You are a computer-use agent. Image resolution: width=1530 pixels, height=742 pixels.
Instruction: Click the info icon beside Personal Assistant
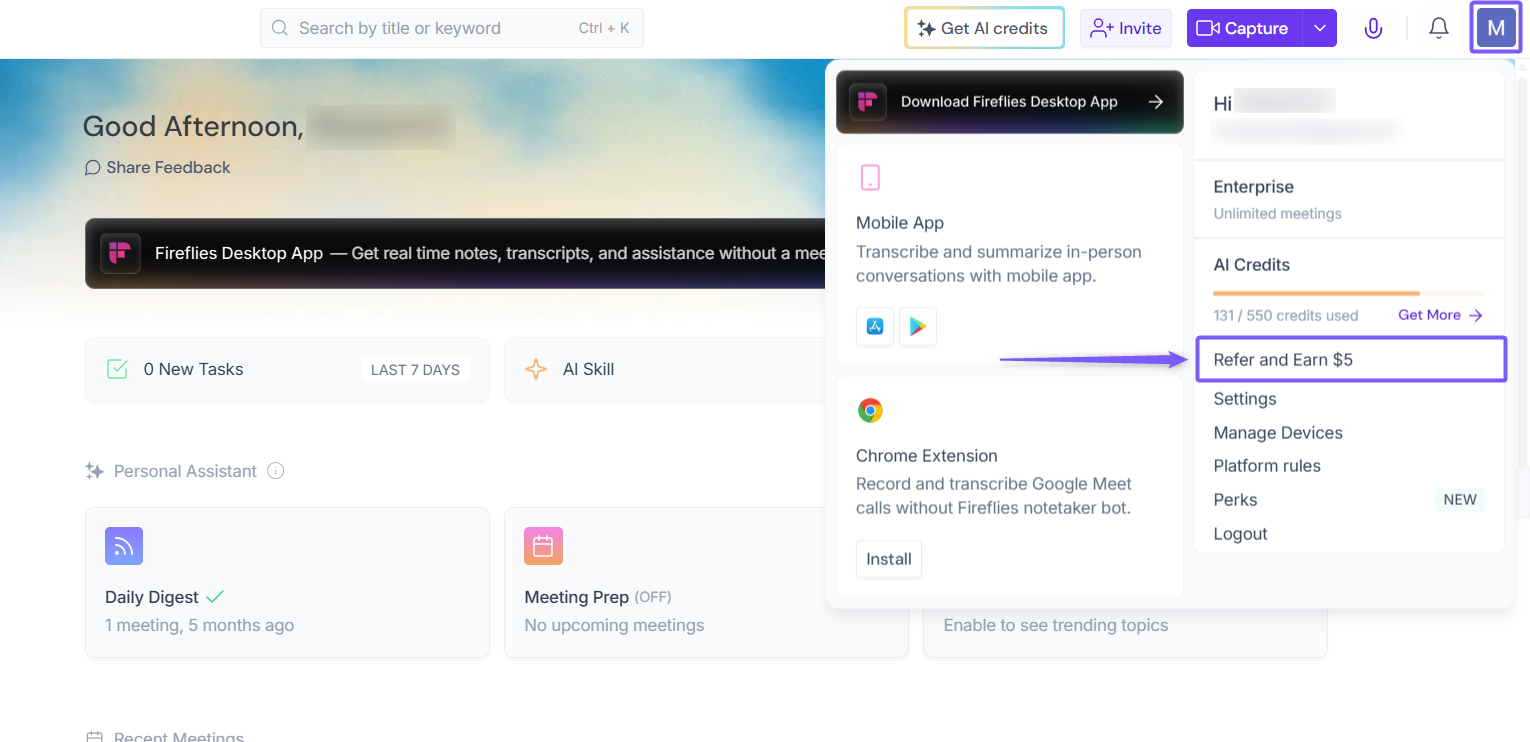(x=276, y=471)
